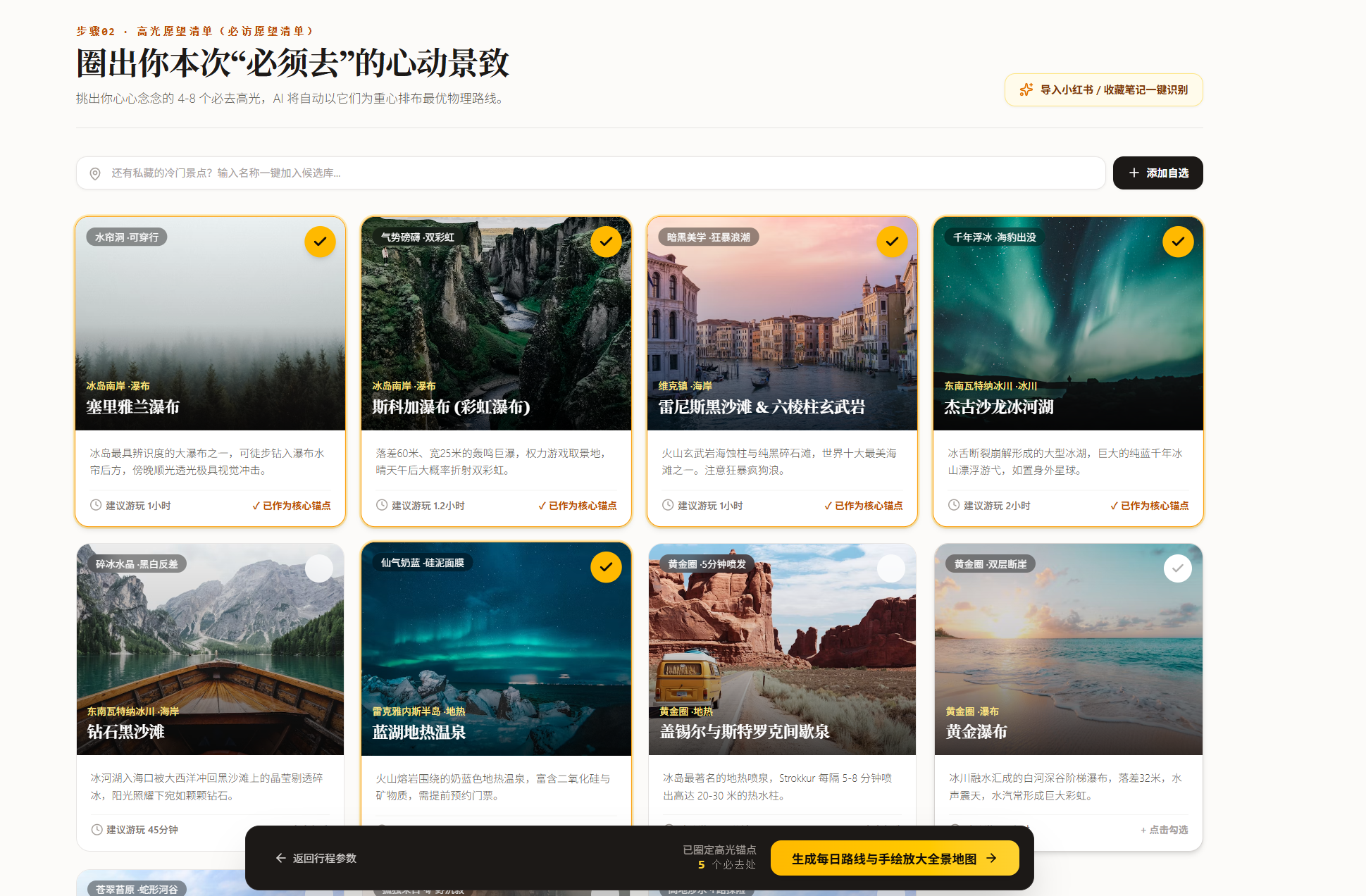
Task: Click the plus icon on 添加自选
Action: [x=1134, y=173]
